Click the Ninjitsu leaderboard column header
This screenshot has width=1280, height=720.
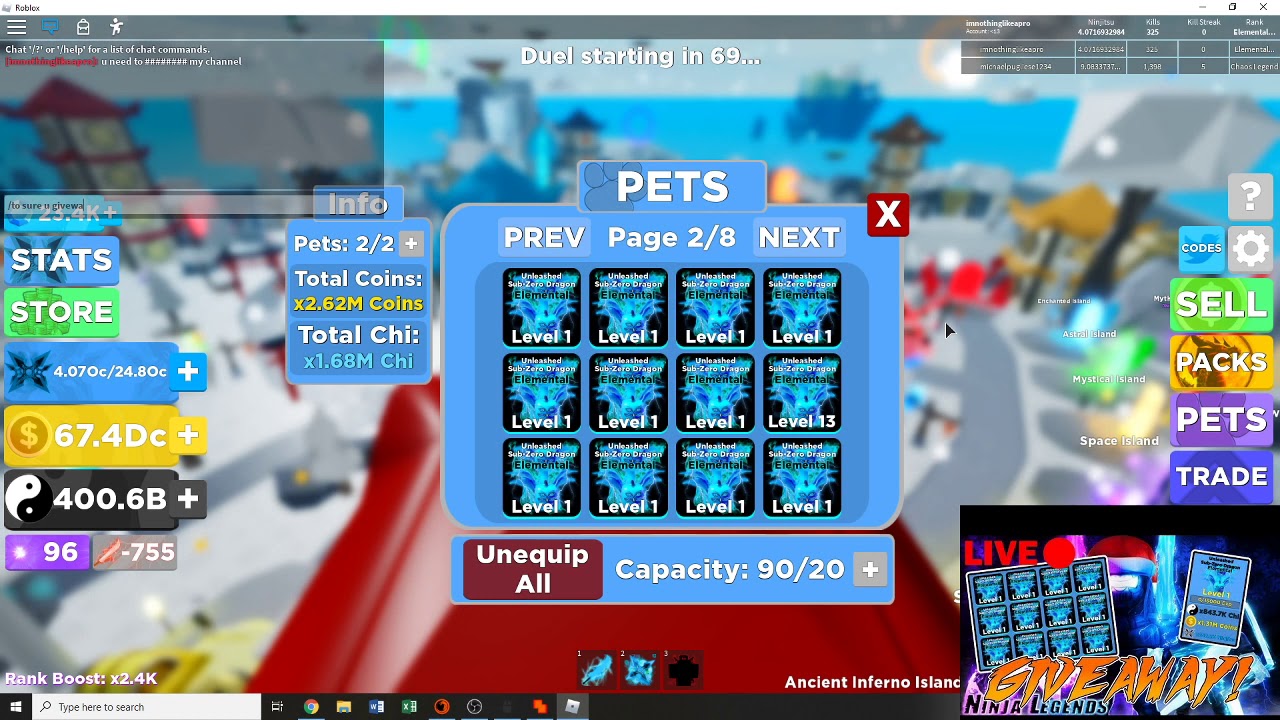pos(1100,22)
